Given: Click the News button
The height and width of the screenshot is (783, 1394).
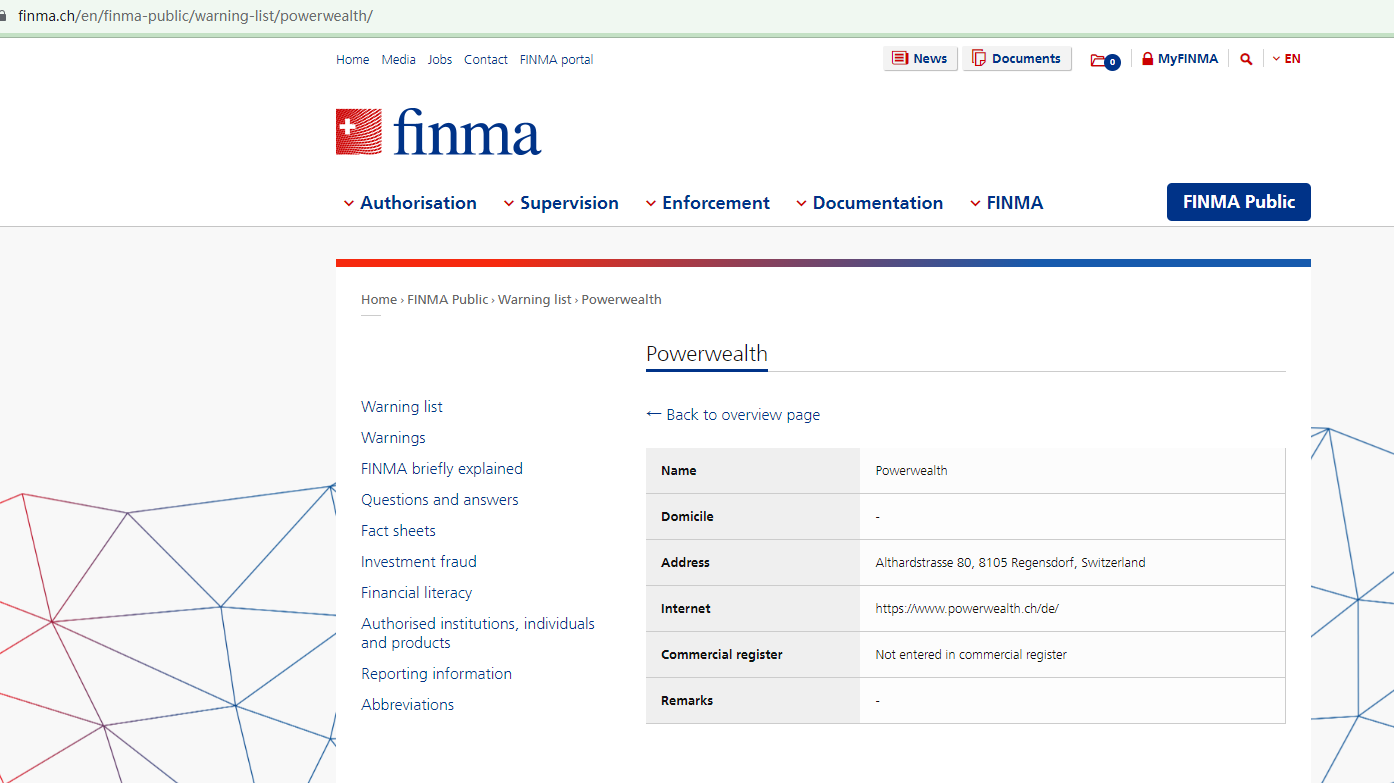Looking at the screenshot, I should (920, 59).
